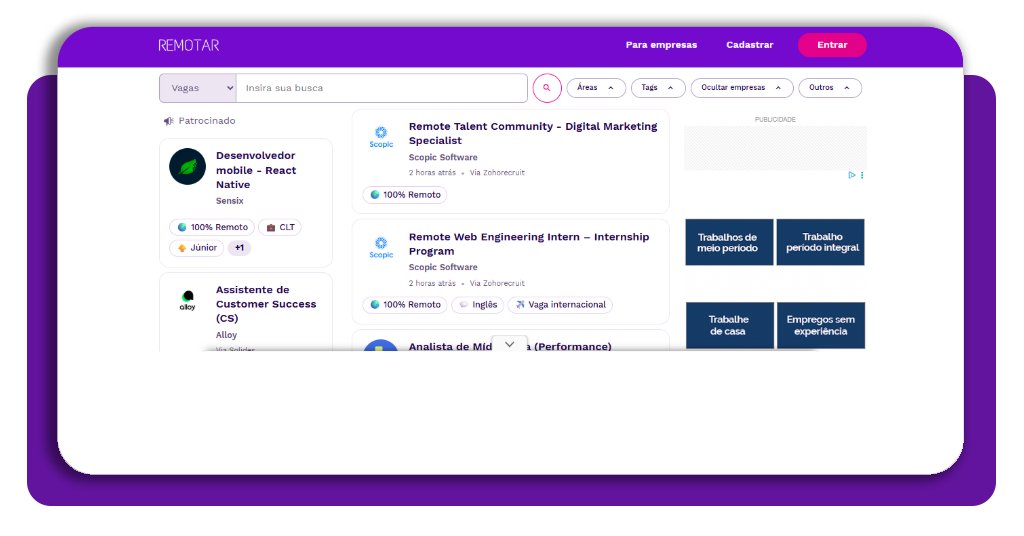The image size is (1024, 536).
Task: Click the Inglês language tag
Action: click(478, 305)
